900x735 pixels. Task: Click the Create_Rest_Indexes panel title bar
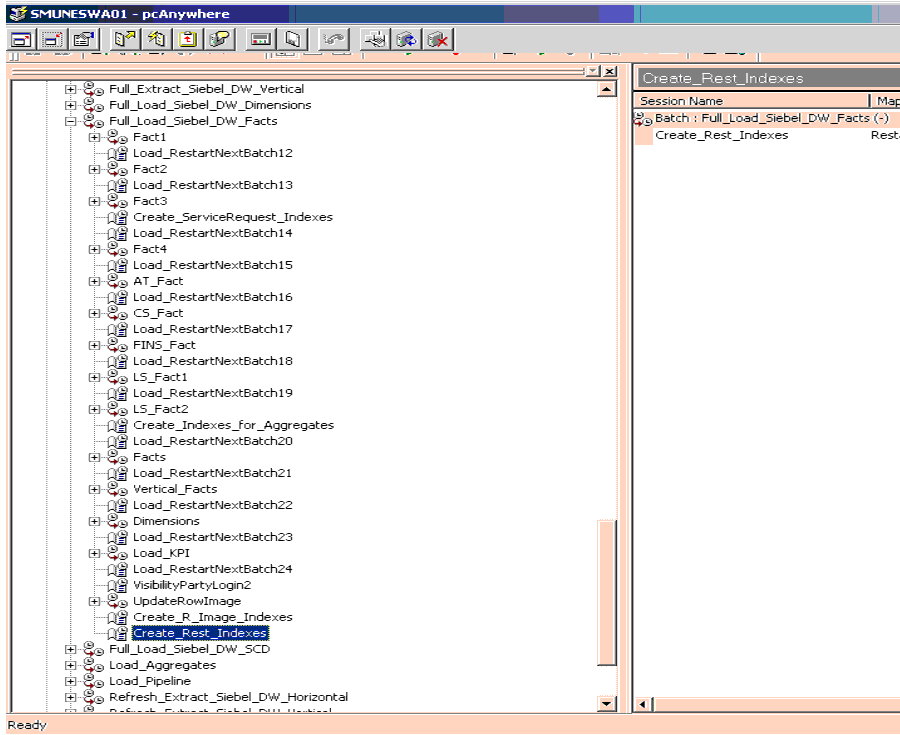767,78
